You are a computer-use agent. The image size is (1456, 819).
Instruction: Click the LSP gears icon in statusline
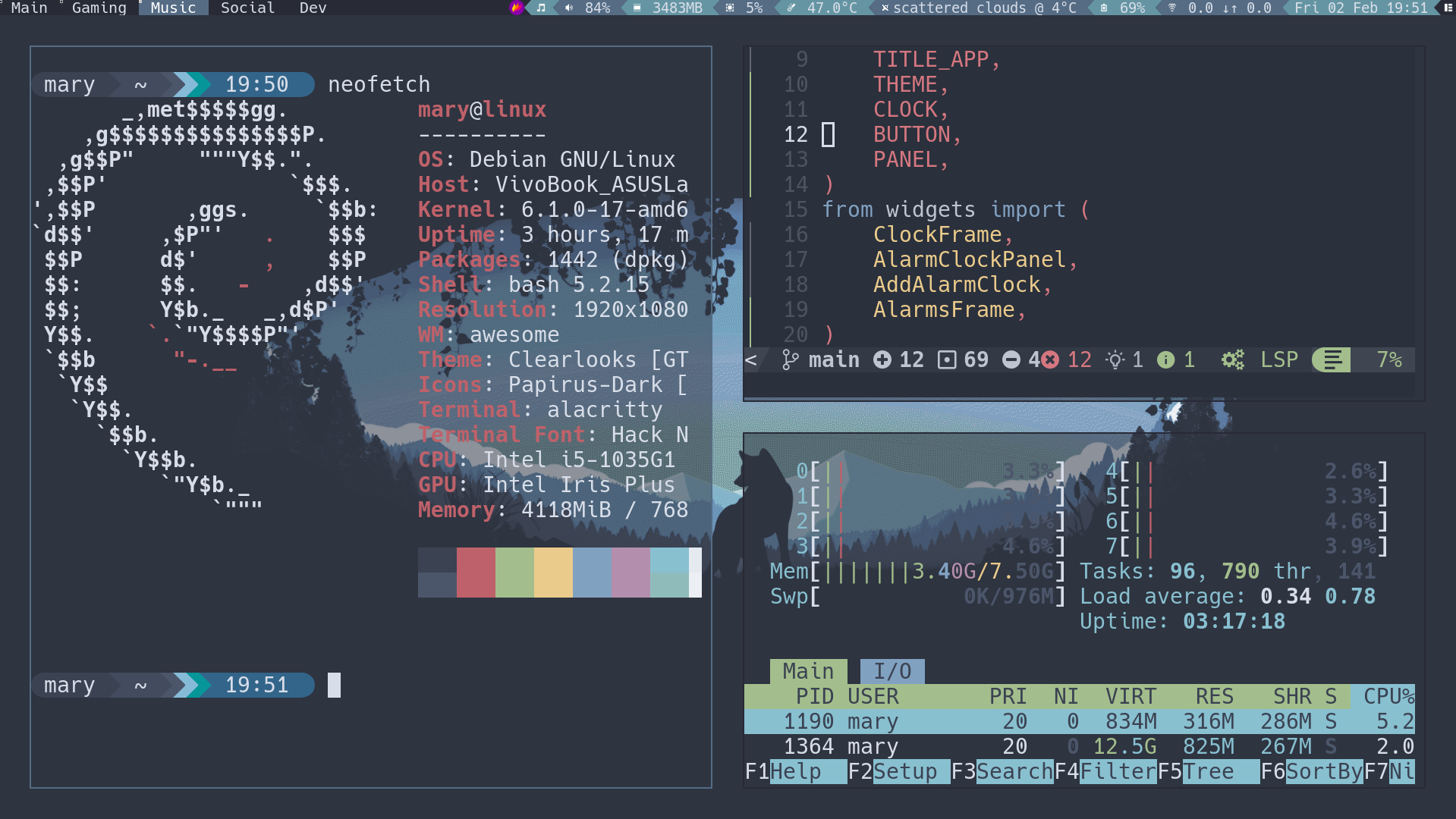pos(1233,360)
